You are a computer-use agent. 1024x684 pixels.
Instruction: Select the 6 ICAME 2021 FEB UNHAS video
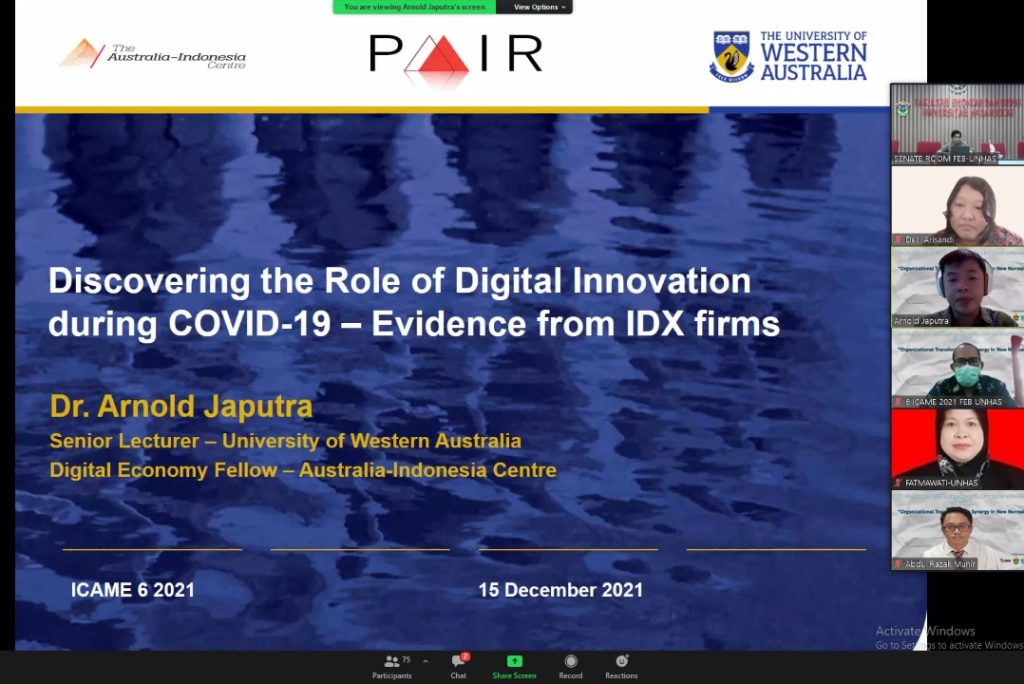[x=957, y=369]
